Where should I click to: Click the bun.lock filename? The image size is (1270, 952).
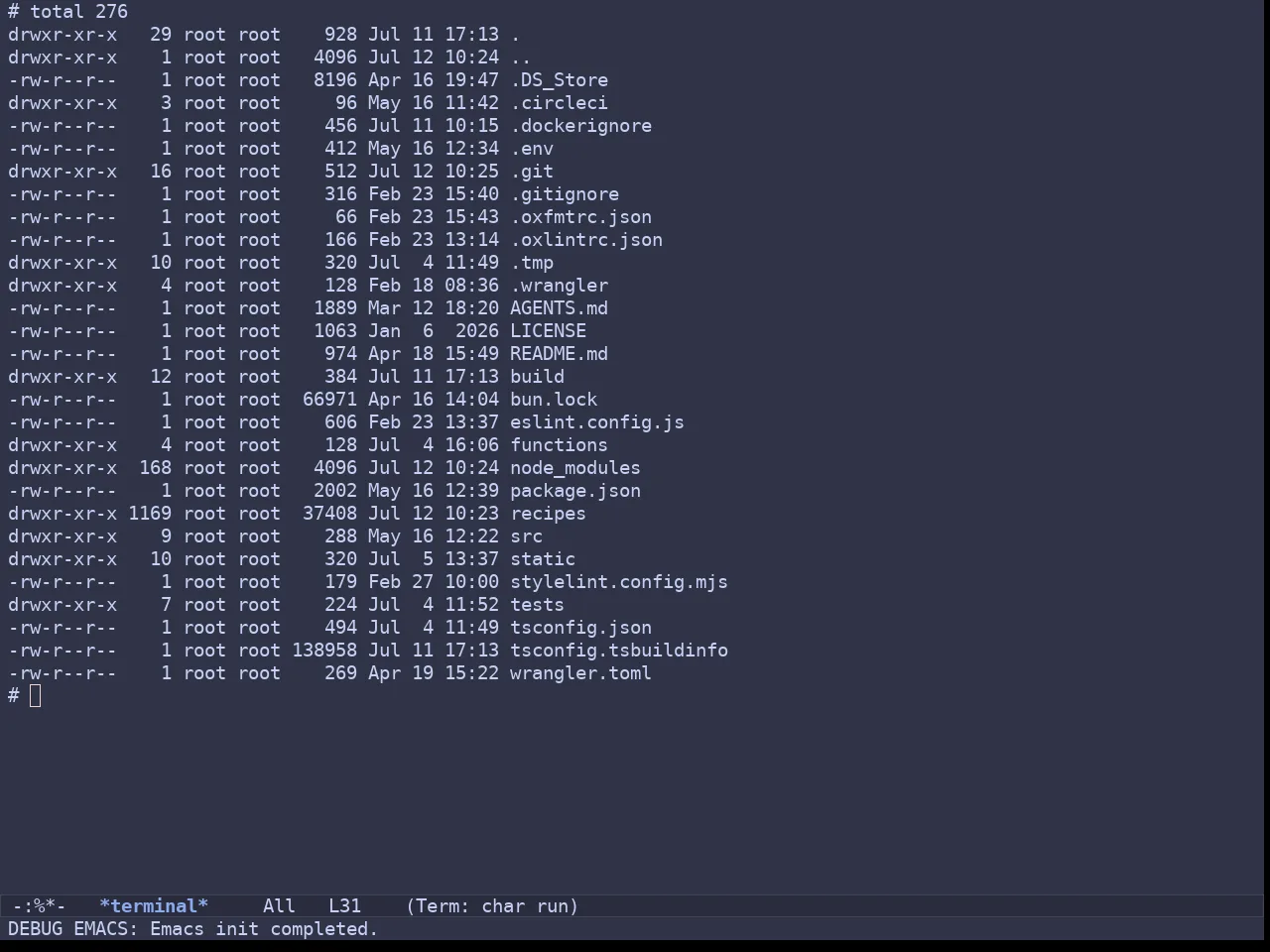[x=554, y=399]
